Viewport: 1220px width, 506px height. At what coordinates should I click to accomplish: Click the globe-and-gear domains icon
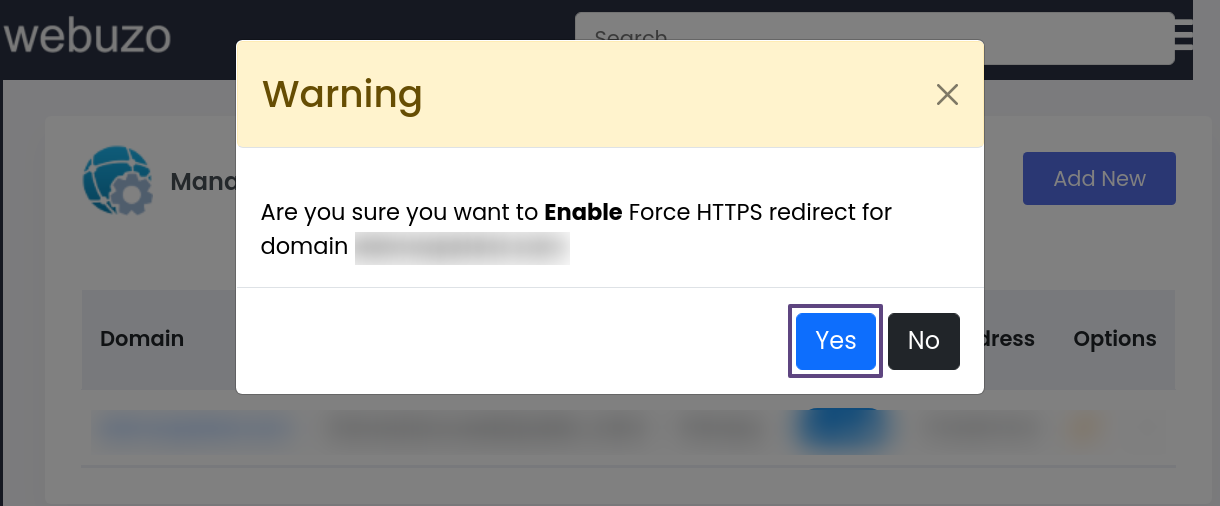117,181
